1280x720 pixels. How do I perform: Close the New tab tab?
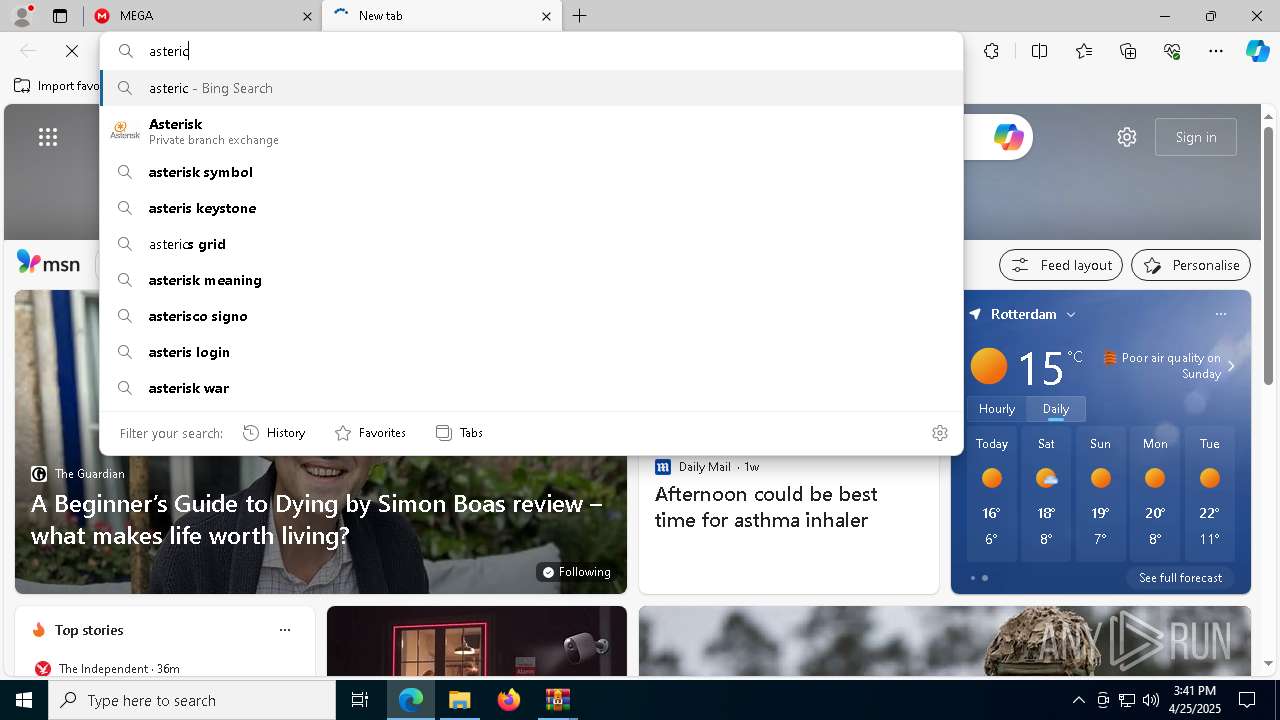coord(546,16)
